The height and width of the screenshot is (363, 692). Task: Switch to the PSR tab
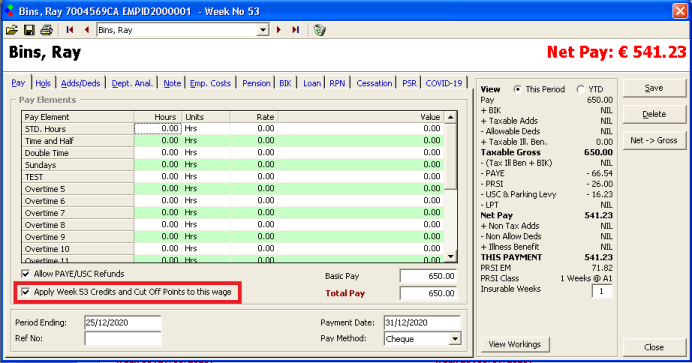tap(409, 83)
